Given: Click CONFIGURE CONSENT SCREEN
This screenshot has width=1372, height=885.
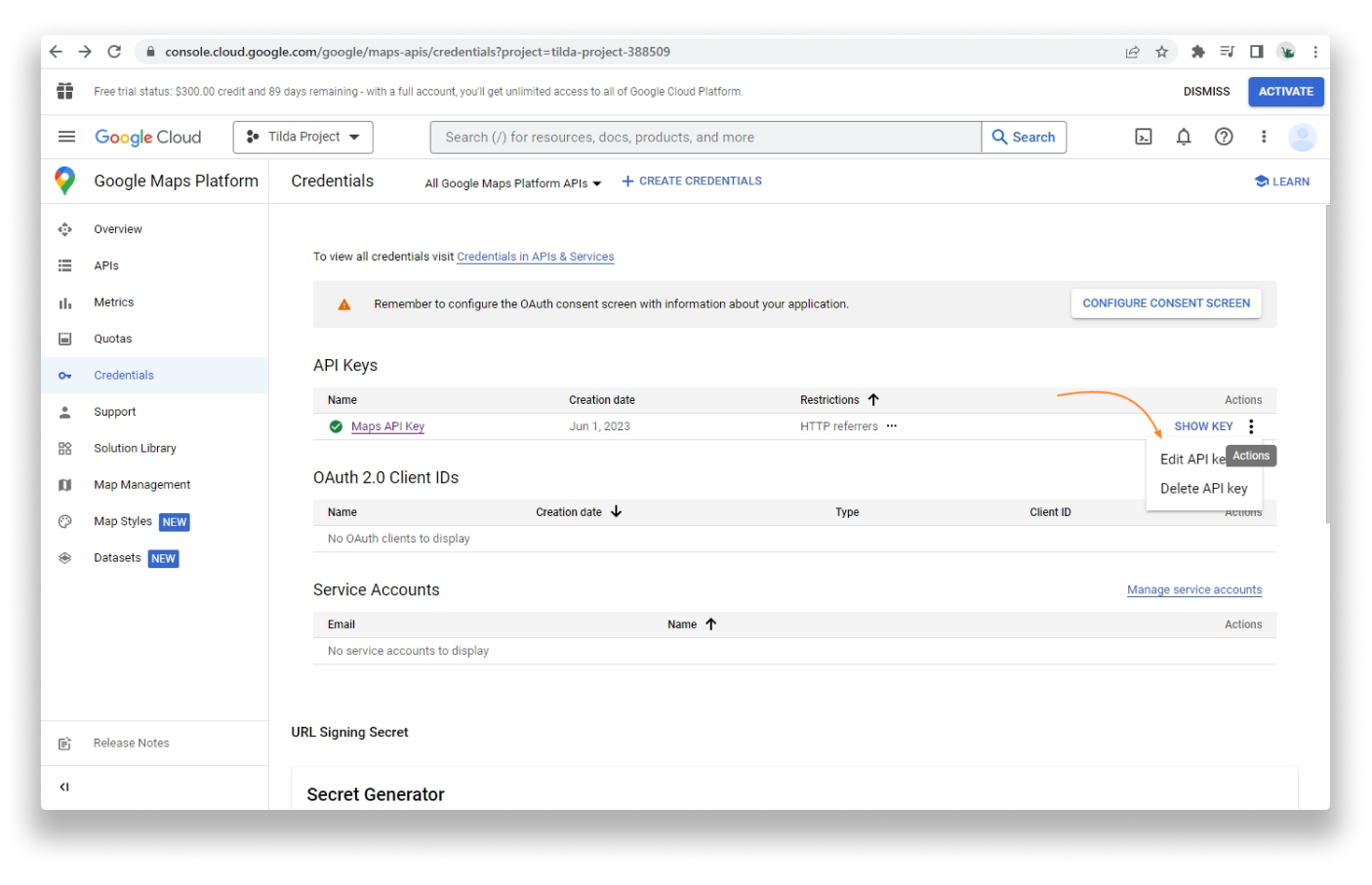Looking at the screenshot, I should point(1166,303).
